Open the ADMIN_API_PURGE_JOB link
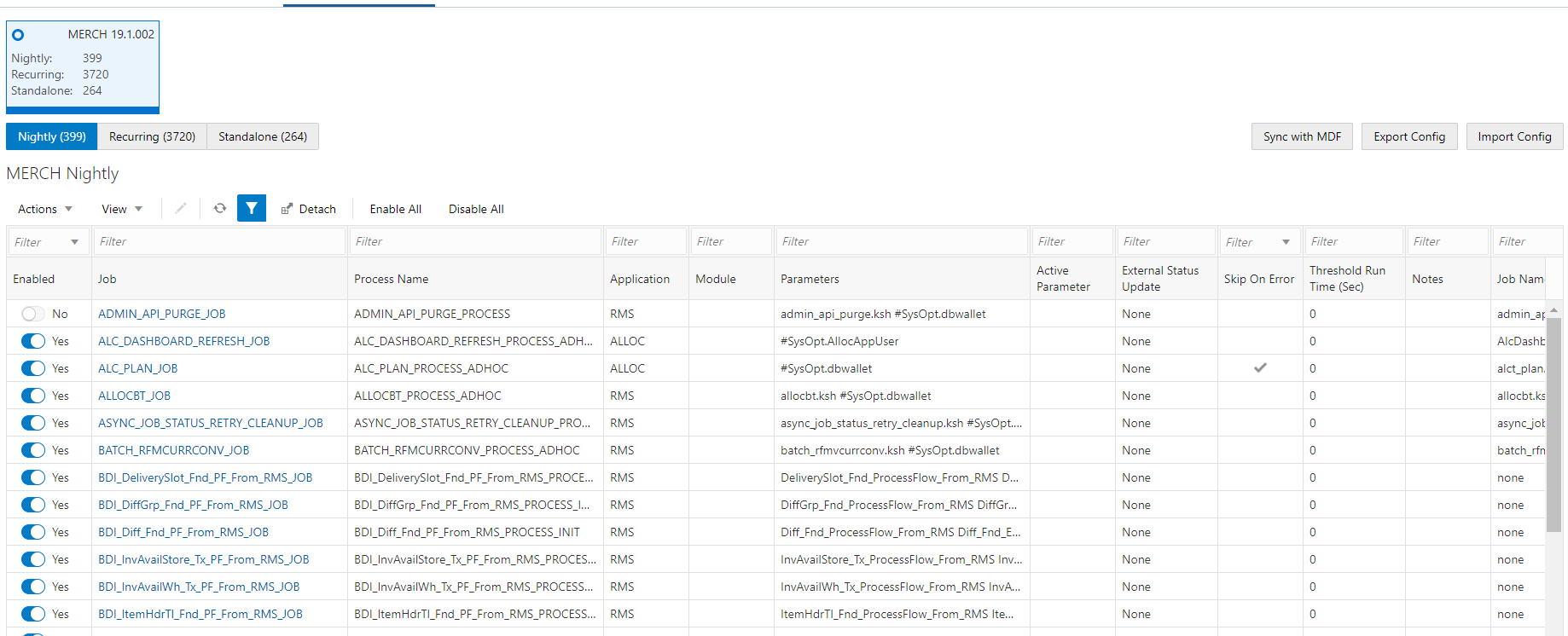The image size is (1568, 636). 162,314
